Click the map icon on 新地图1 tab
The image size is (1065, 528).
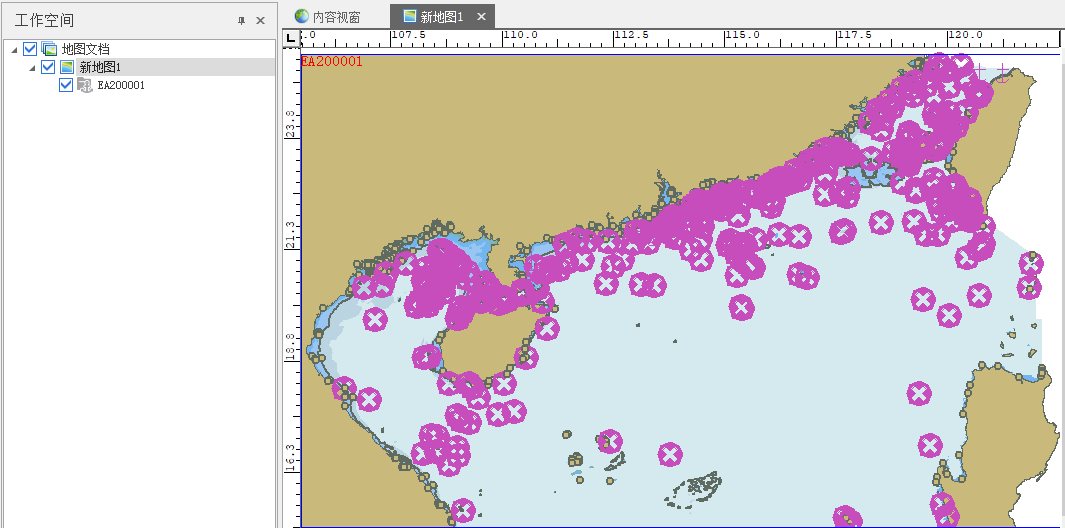(x=410, y=17)
